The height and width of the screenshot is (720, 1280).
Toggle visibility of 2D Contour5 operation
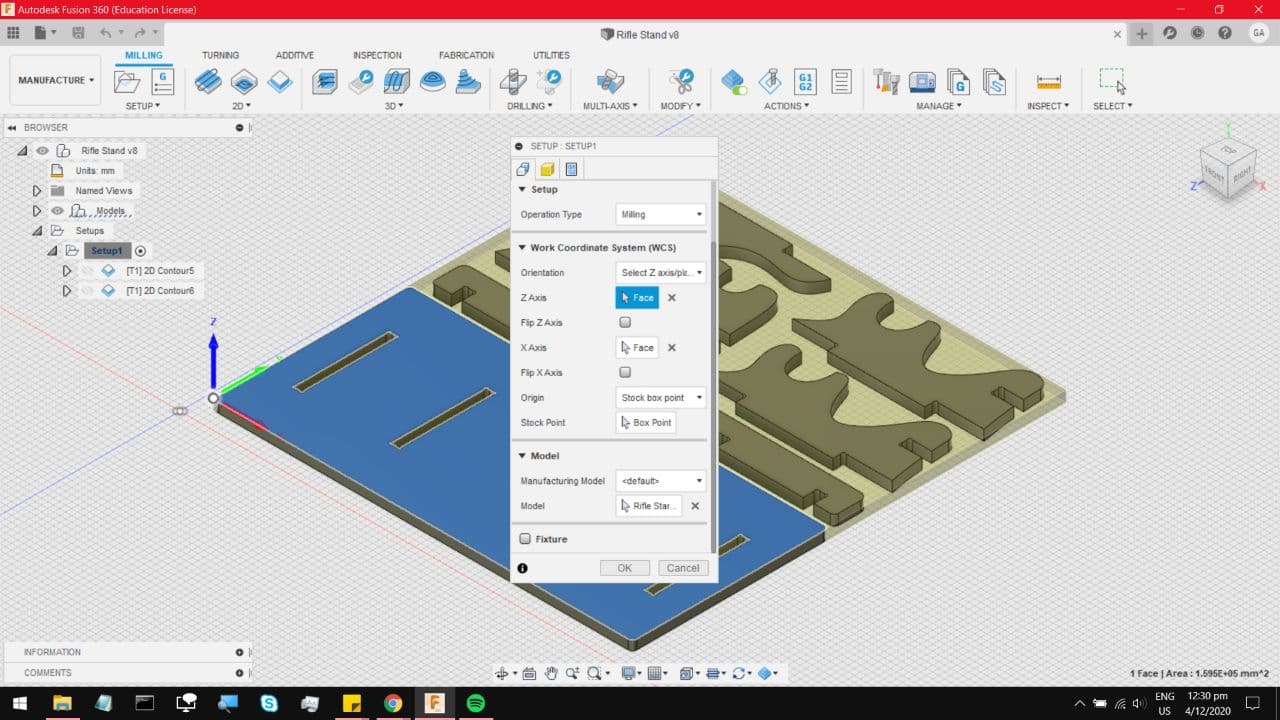[x=87, y=271]
